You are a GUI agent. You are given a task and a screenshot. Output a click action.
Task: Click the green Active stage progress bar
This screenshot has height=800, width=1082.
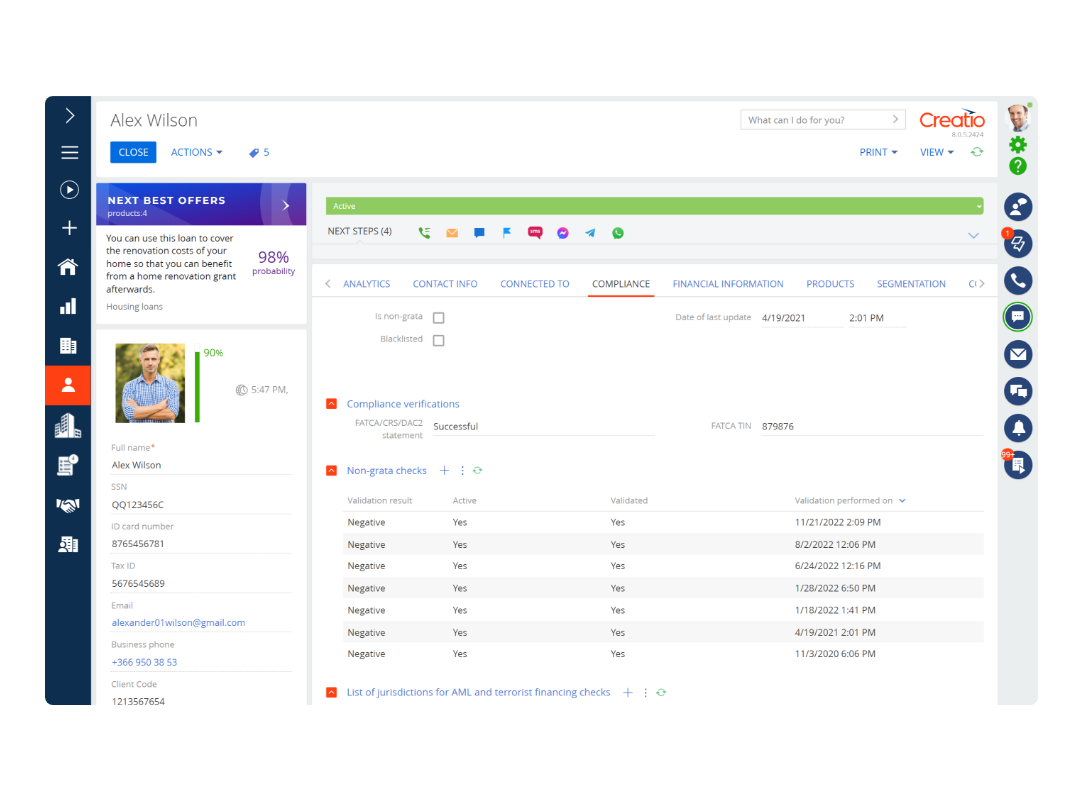pyautogui.click(x=650, y=206)
